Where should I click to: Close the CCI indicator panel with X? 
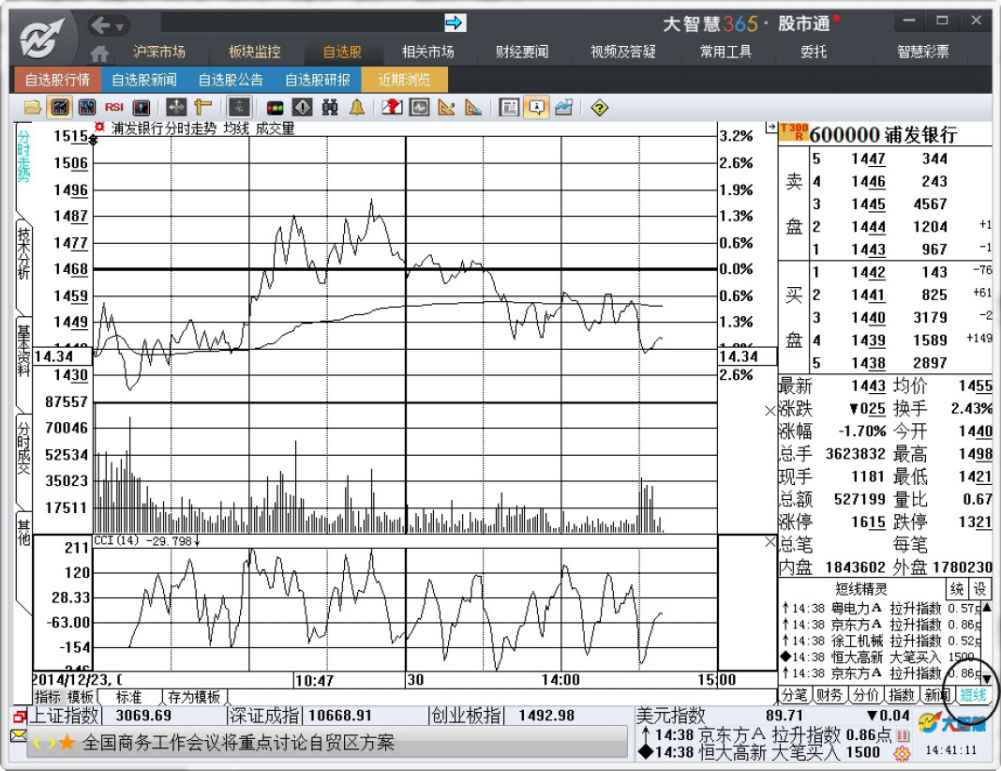click(771, 542)
